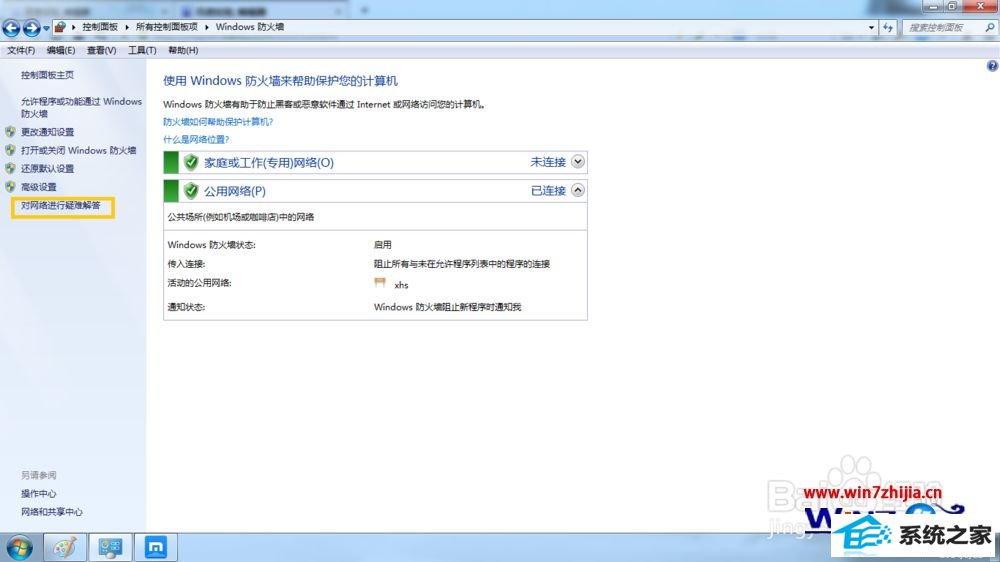Viewport: 1000px width, 562px height.
Task: Click green shield icon for 家庭或工作(专用)网络
Action: 191,162
